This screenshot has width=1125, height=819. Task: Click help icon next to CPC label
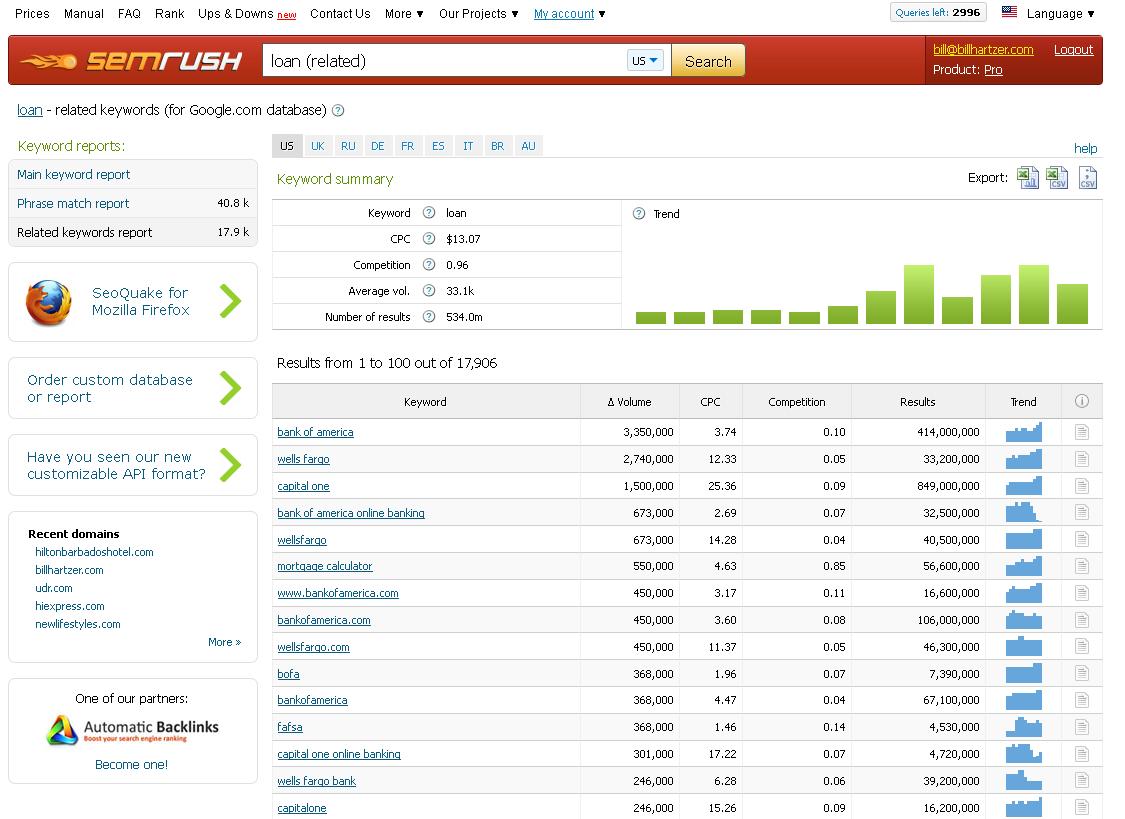(429, 238)
